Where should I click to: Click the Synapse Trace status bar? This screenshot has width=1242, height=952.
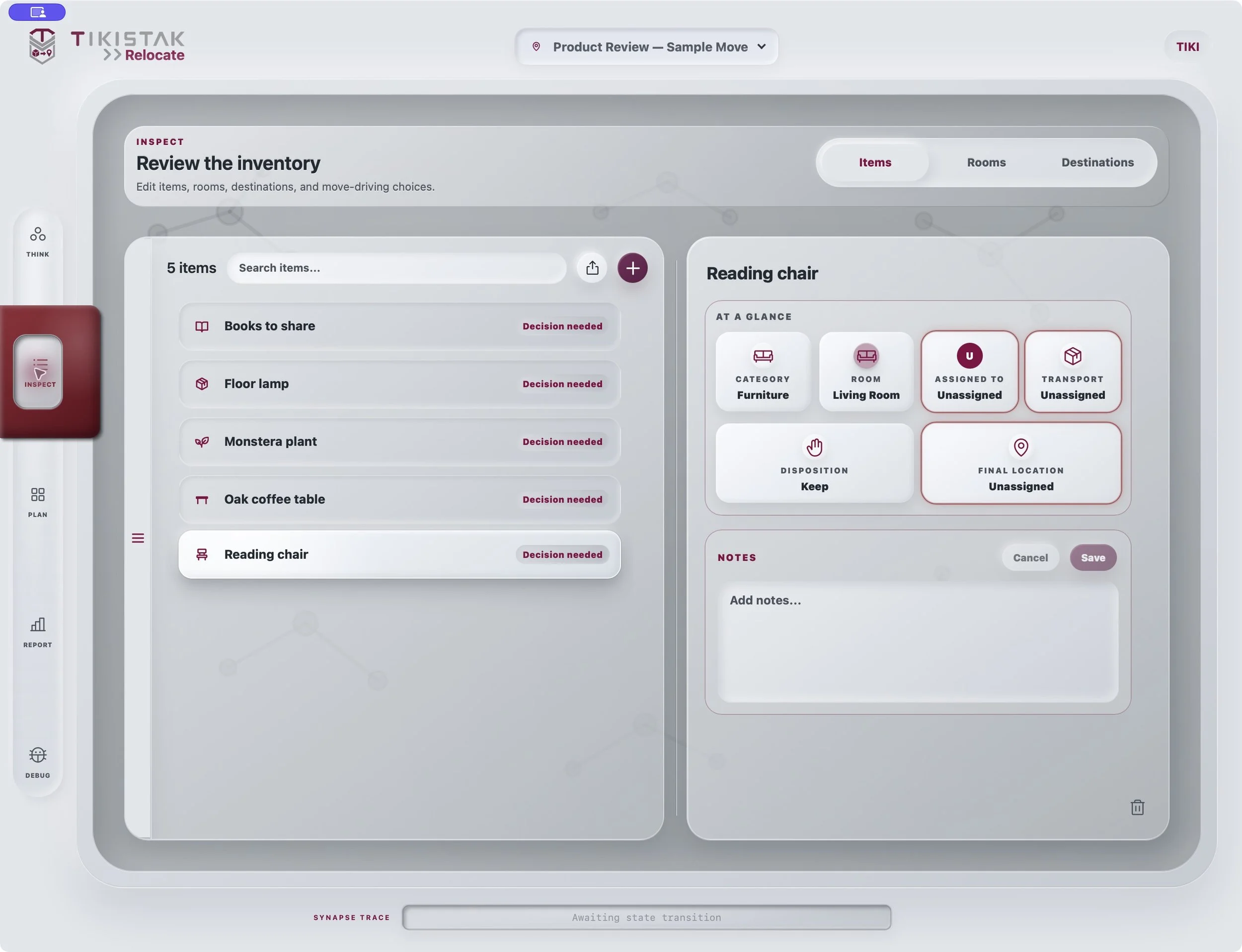coord(646,917)
